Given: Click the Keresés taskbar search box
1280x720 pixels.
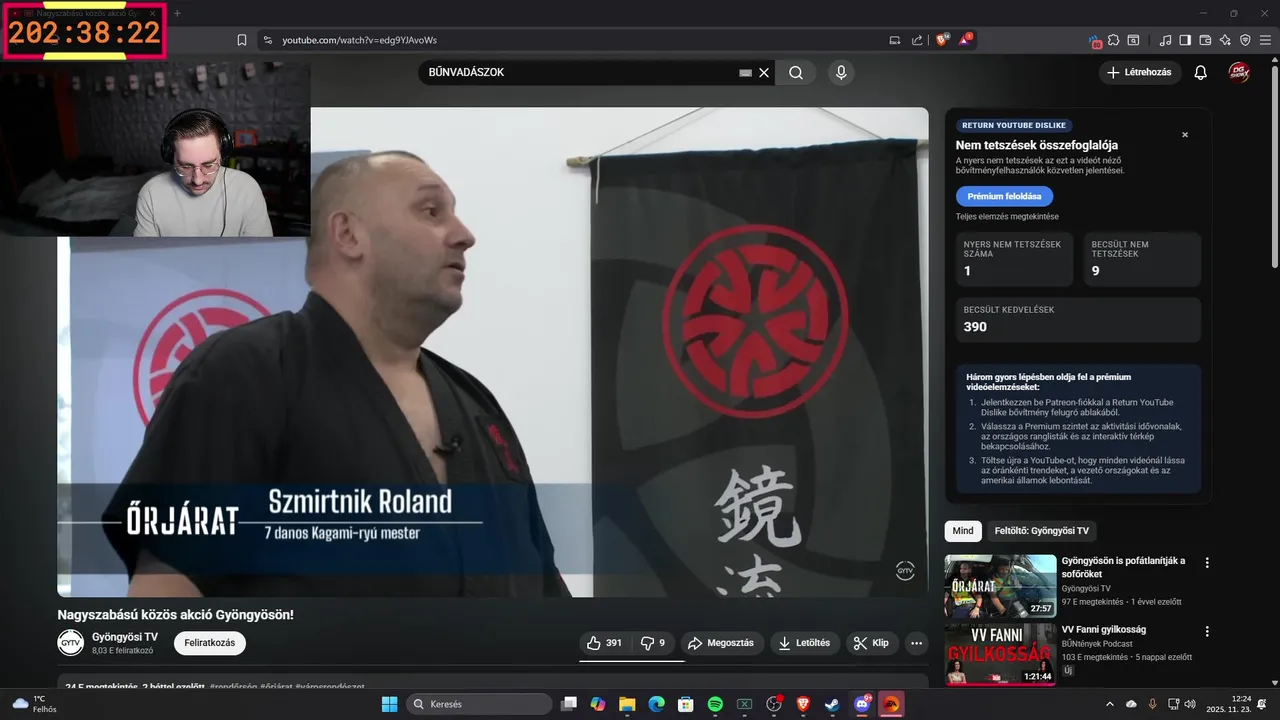Looking at the screenshot, I should (x=480, y=704).
